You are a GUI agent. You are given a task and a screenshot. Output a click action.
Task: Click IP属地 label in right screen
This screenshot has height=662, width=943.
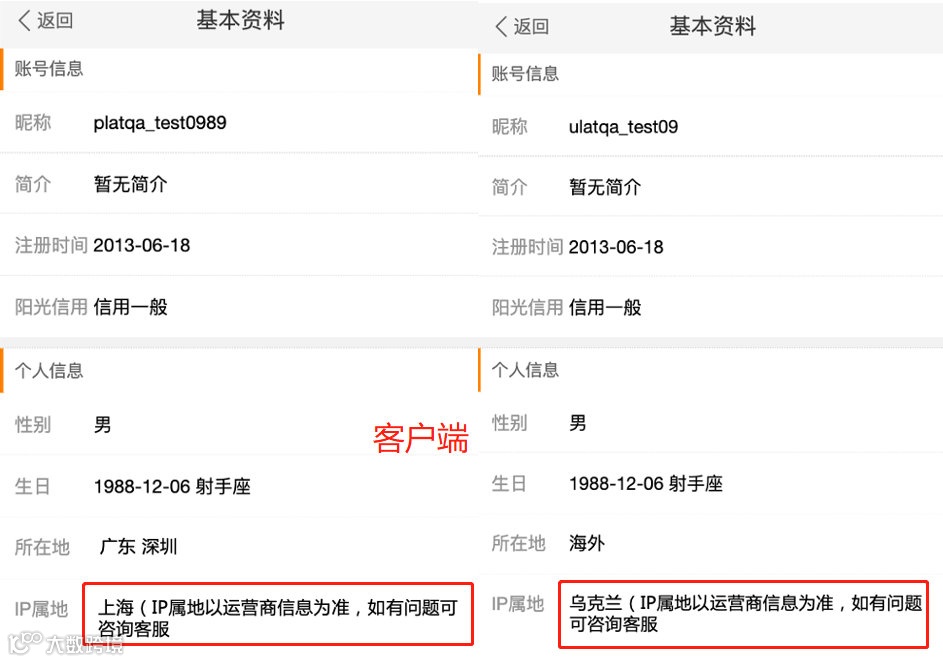tap(518, 604)
